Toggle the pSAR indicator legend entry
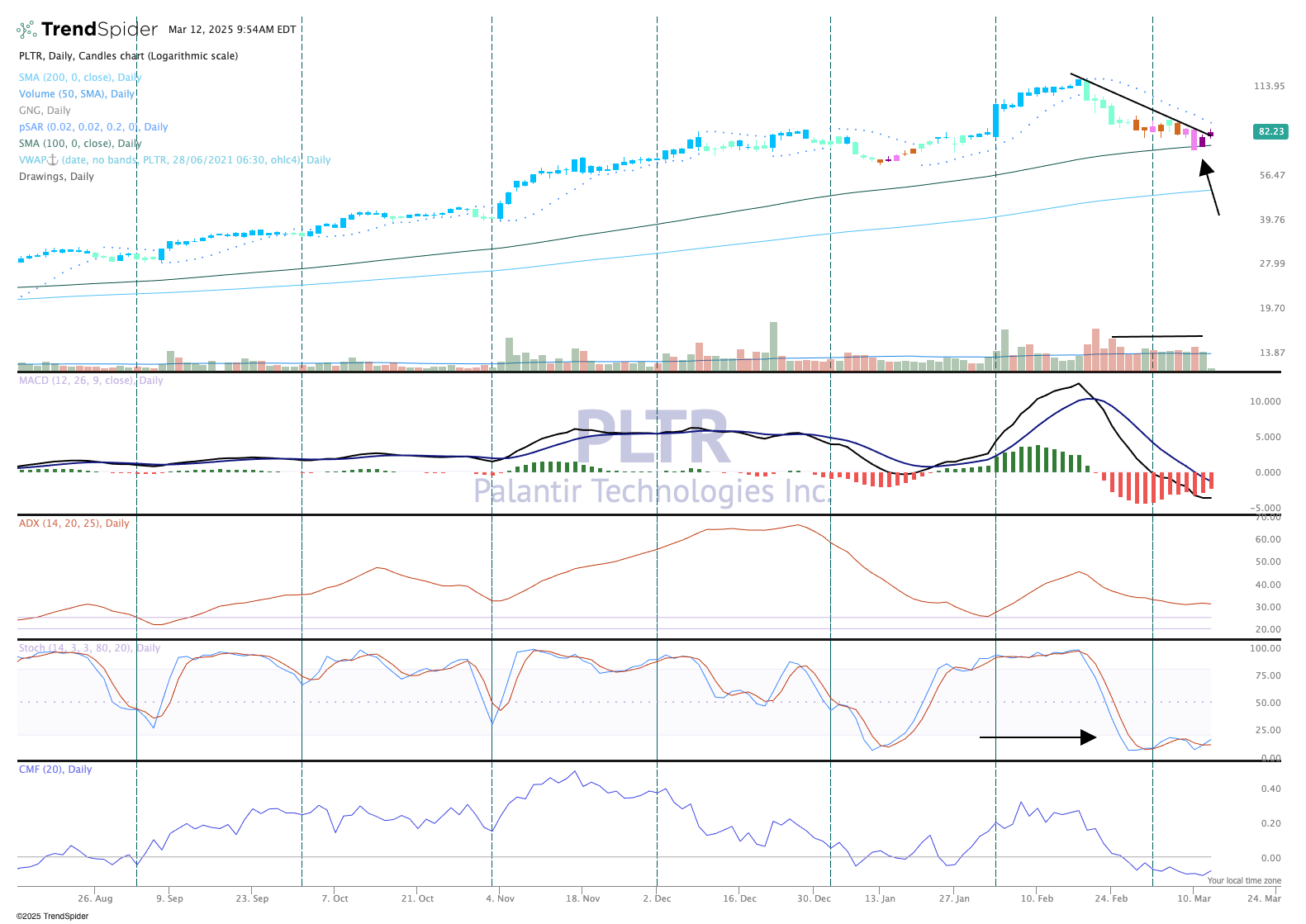The height and width of the screenshot is (924, 1306). pyautogui.click(x=93, y=127)
